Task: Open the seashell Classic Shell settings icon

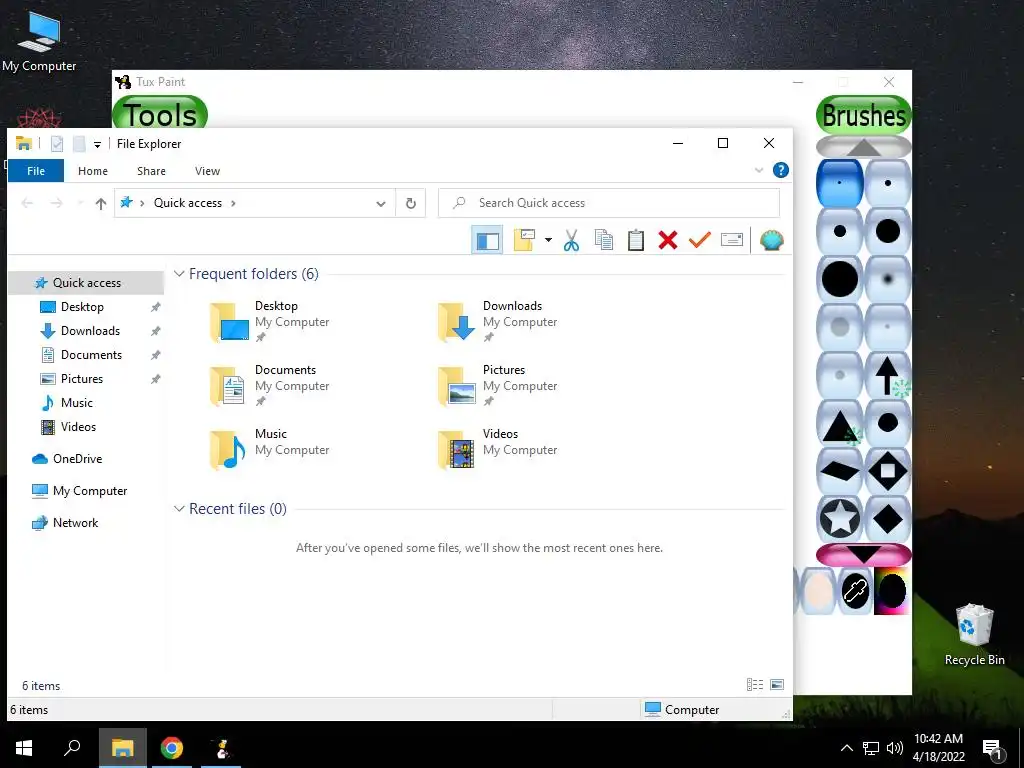Action: click(x=772, y=240)
